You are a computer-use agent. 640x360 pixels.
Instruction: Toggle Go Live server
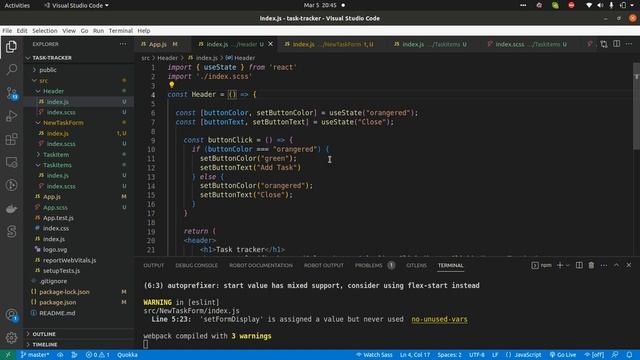pyautogui.click(x=562, y=355)
